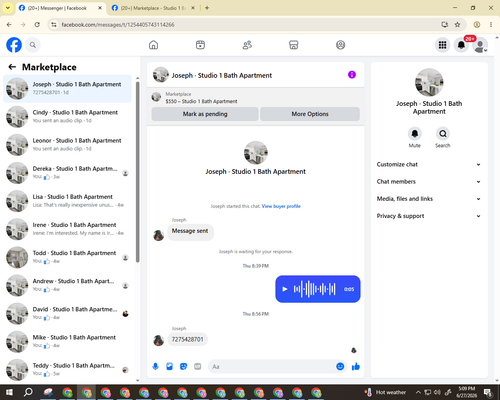Play the 0:05 audio clip
This screenshot has height=400, width=500.
pos(285,289)
